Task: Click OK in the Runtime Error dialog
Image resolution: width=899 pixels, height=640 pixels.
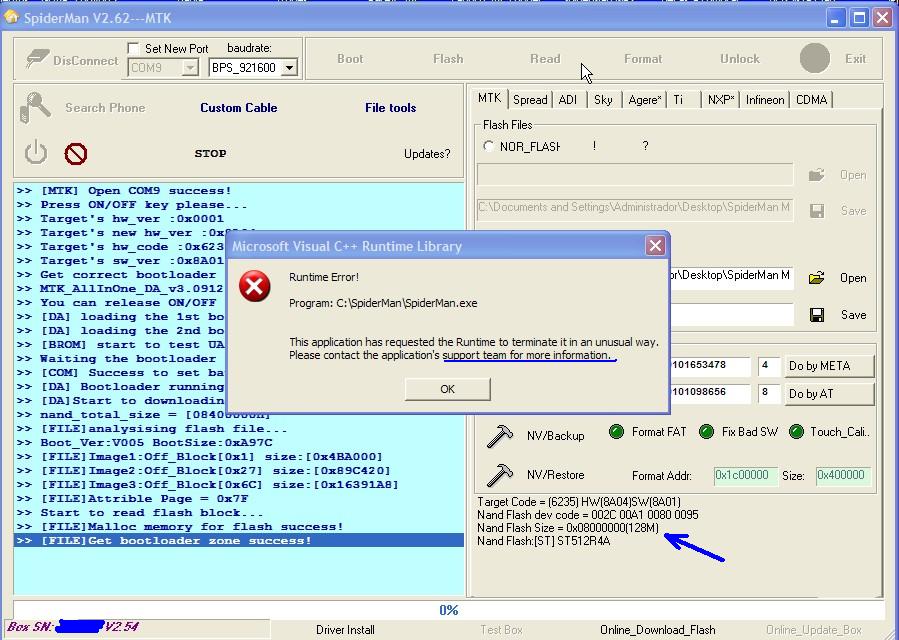Action: [x=447, y=389]
